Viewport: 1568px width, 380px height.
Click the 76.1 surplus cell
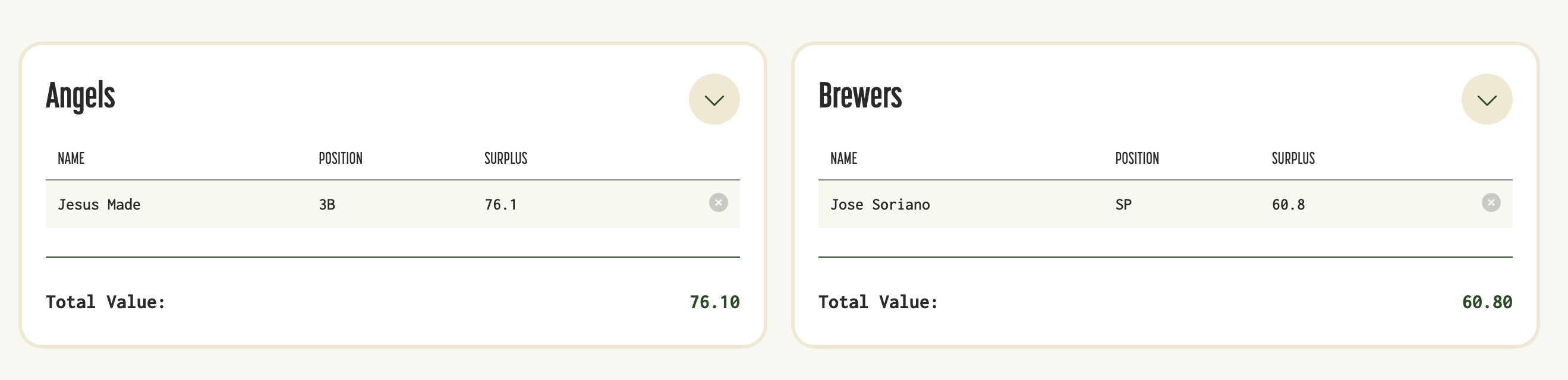coord(500,205)
